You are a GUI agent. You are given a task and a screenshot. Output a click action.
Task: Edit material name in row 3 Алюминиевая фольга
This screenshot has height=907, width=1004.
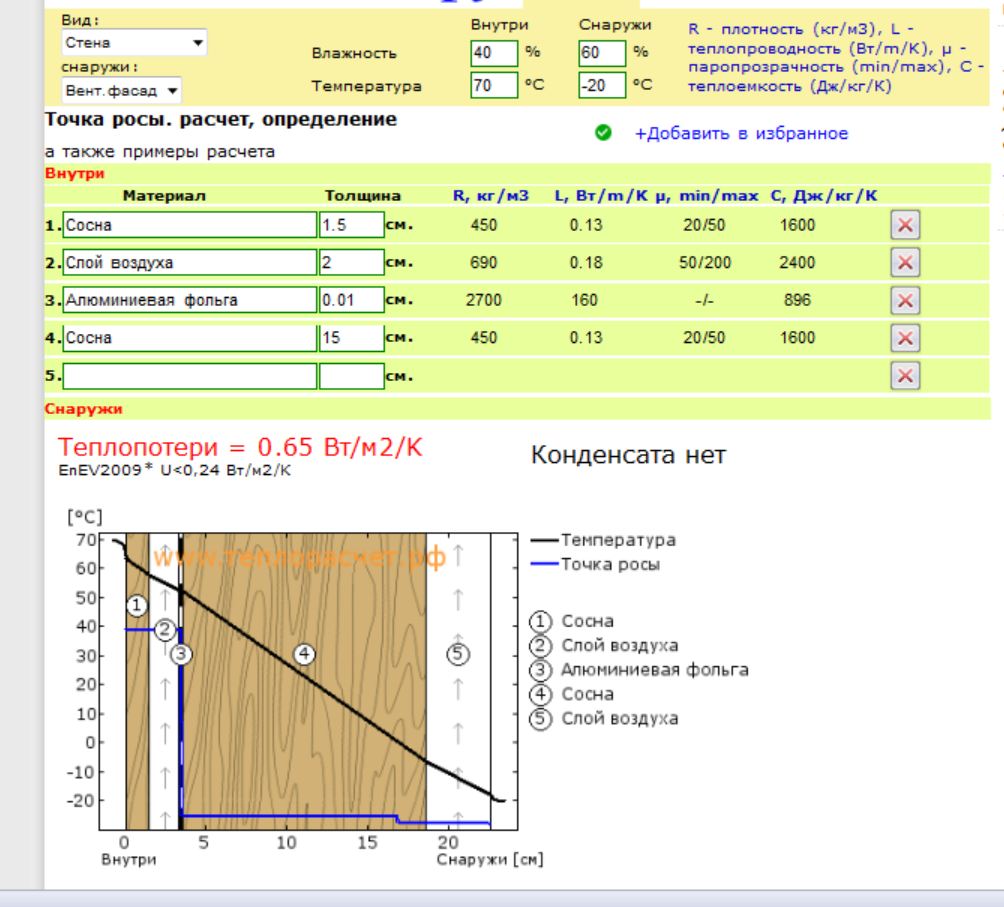(x=189, y=300)
